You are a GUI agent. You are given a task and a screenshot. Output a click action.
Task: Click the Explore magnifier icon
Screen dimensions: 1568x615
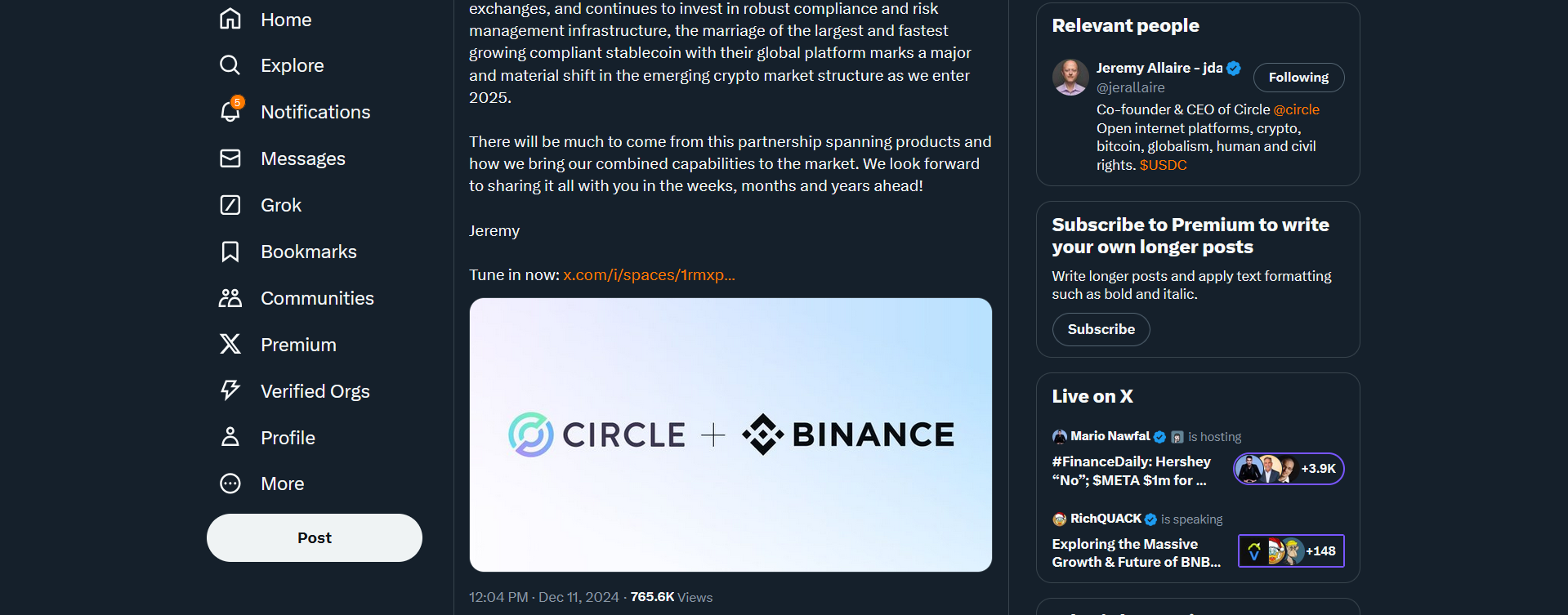click(x=230, y=65)
